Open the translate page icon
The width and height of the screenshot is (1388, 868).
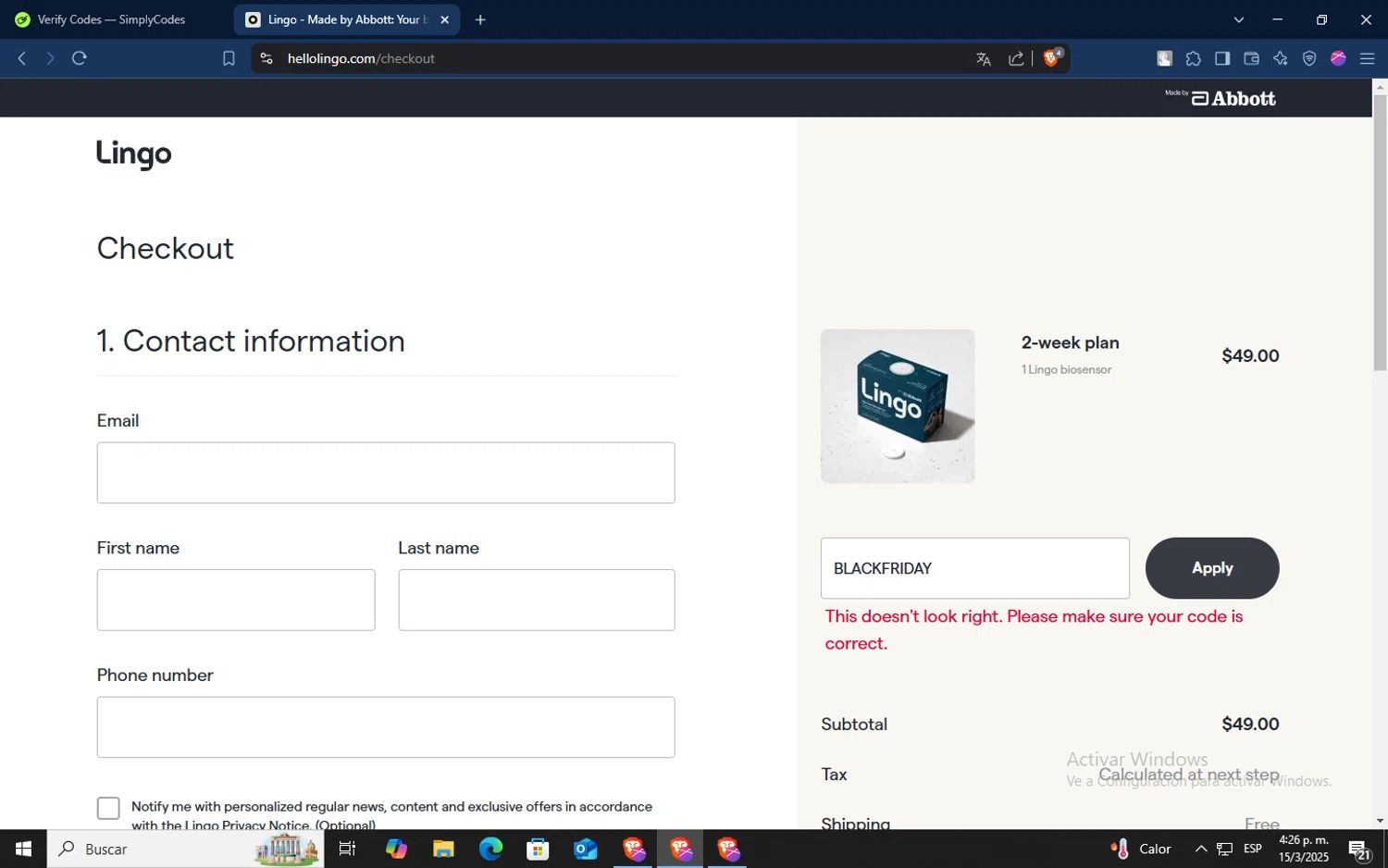[983, 59]
